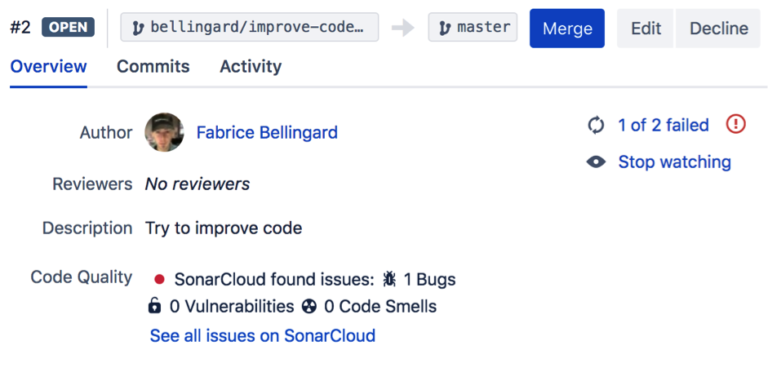Open Fabrice Bellingard's avatar photo
Image resolution: width=768 pixels, height=381 pixels.
coord(165,132)
